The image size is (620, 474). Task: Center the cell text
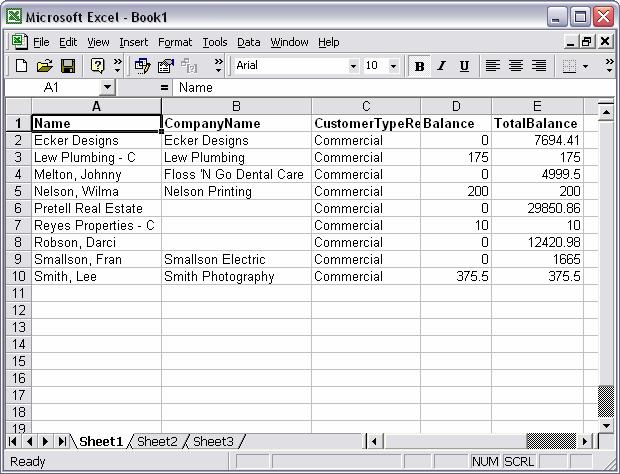coord(516,66)
